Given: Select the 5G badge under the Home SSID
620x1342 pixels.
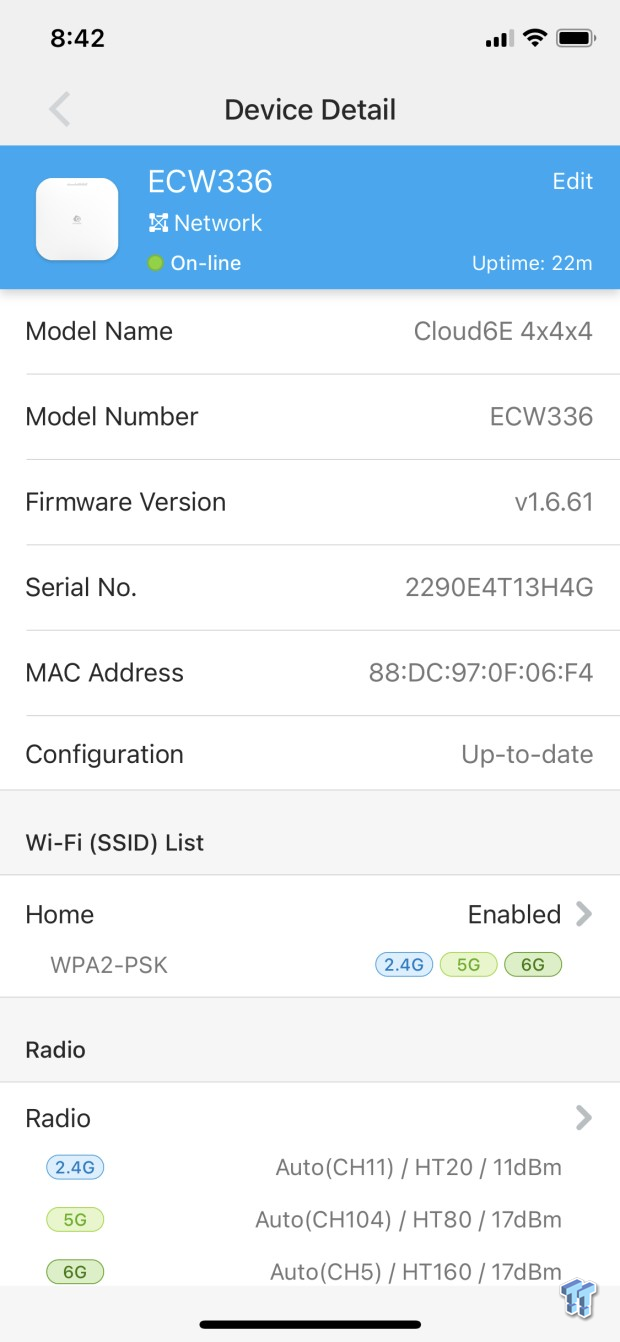Looking at the screenshot, I should (x=468, y=964).
